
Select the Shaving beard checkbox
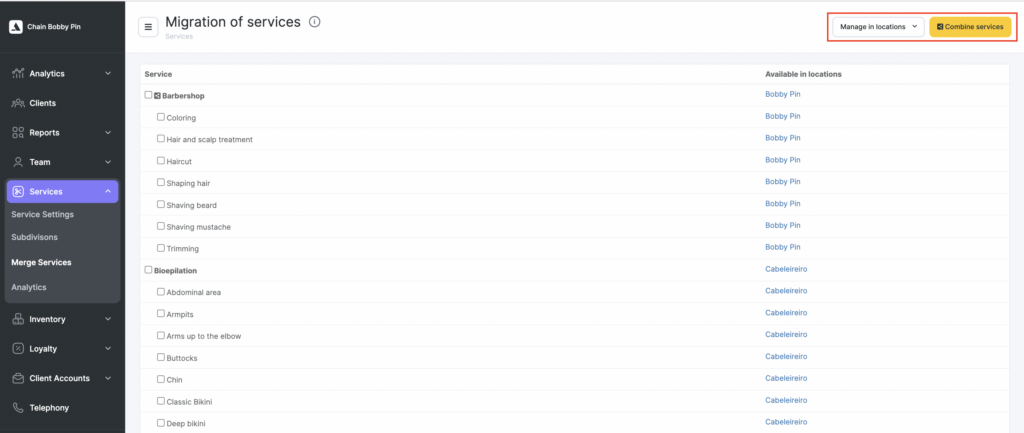click(x=161, y=205)
